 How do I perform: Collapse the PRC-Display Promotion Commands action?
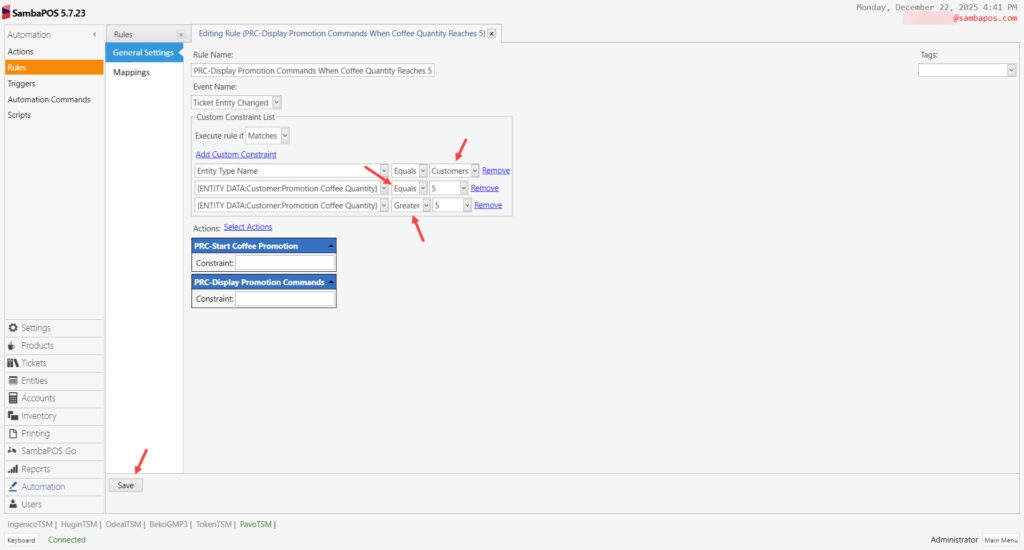click(330, 282)
